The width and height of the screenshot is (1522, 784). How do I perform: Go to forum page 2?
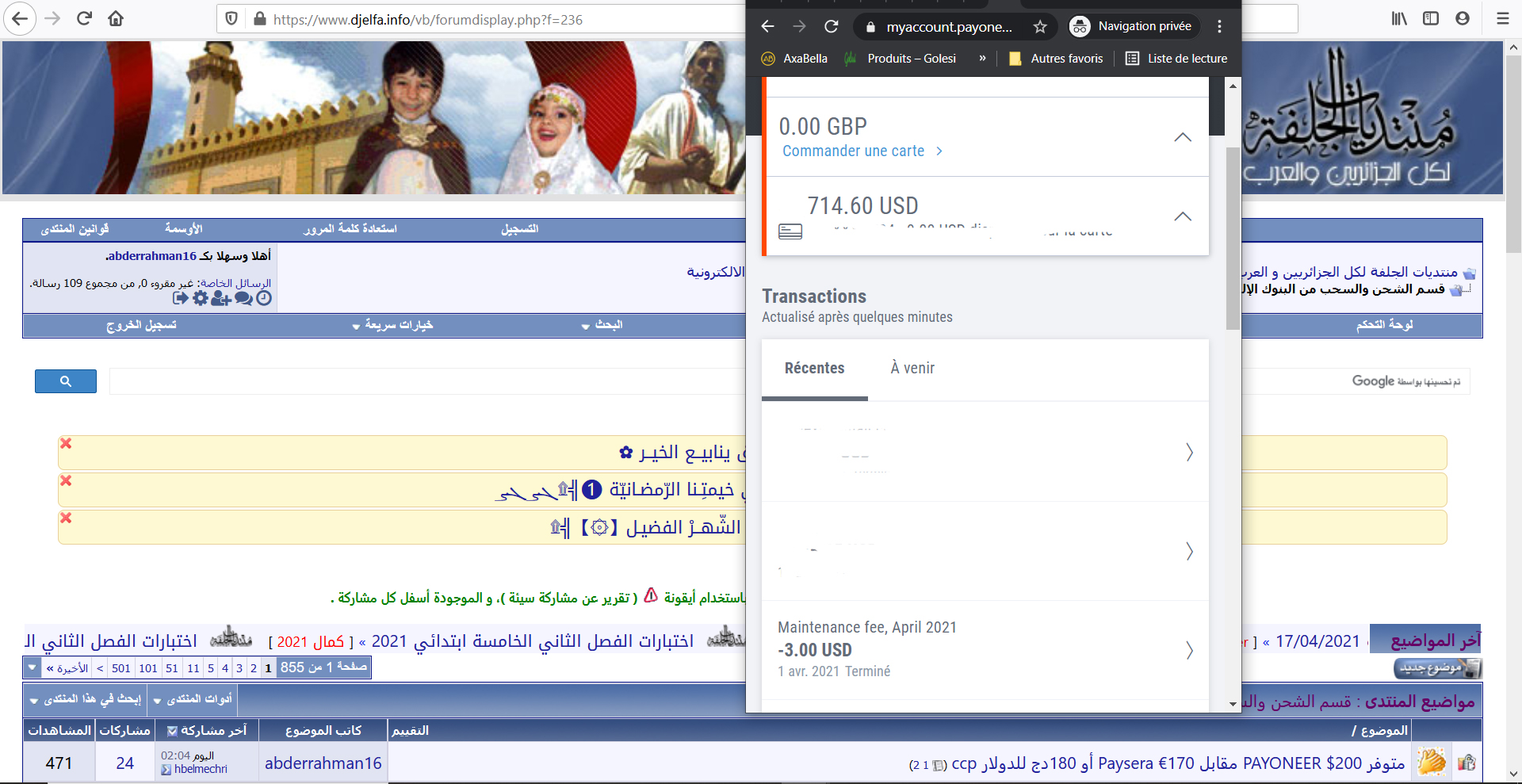pos(254,668)
